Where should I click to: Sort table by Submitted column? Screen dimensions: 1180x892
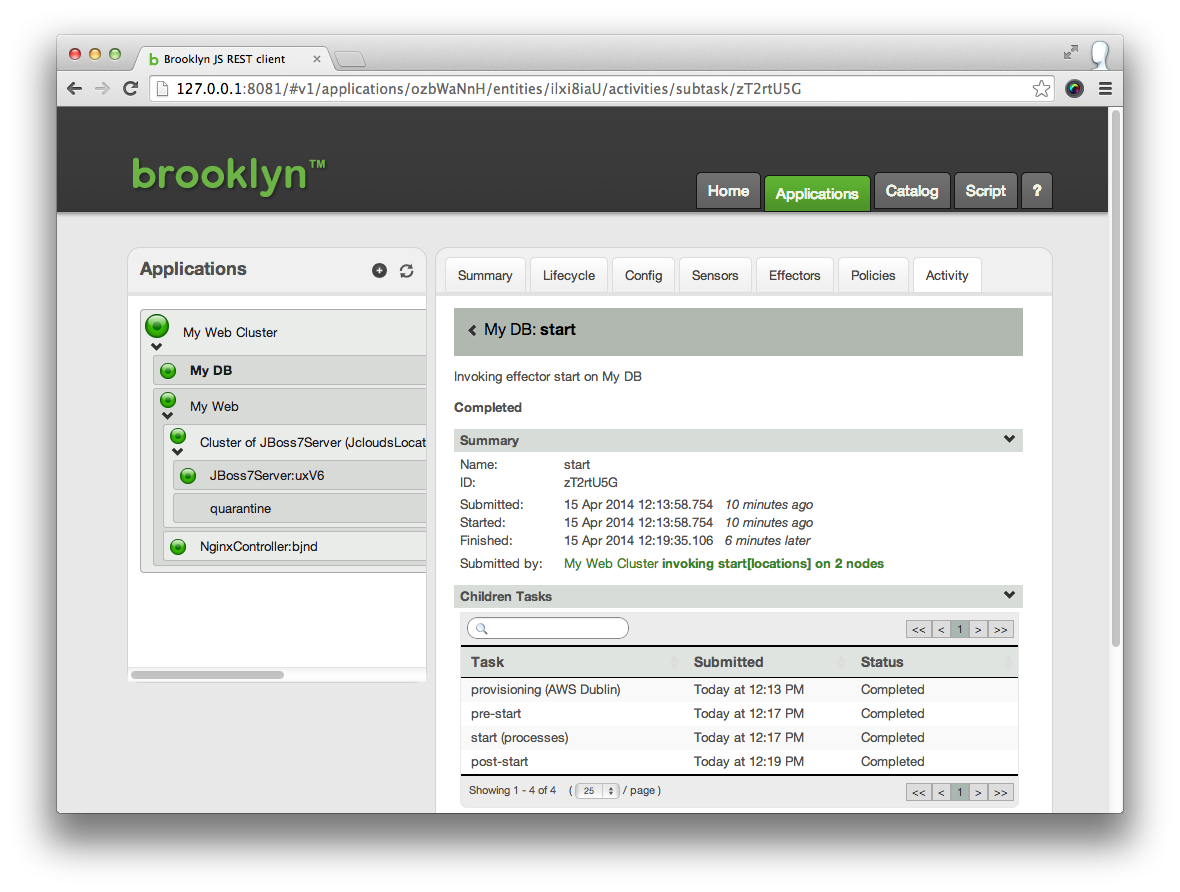[x=728, y=662]
